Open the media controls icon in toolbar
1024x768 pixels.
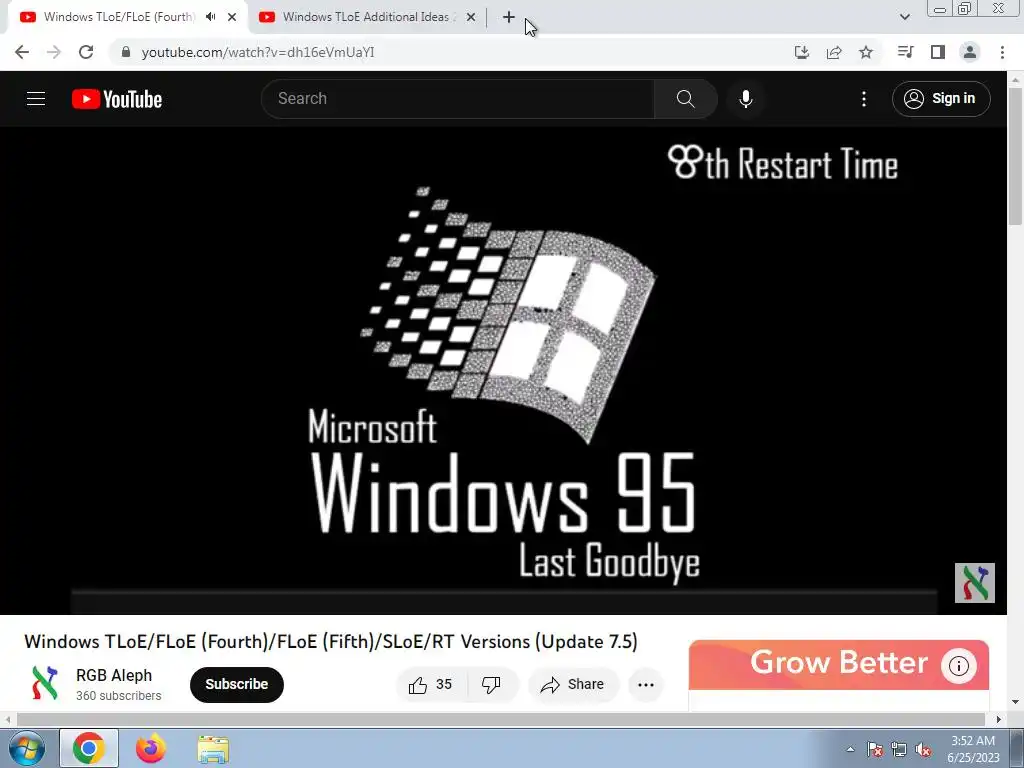[905, 52]
